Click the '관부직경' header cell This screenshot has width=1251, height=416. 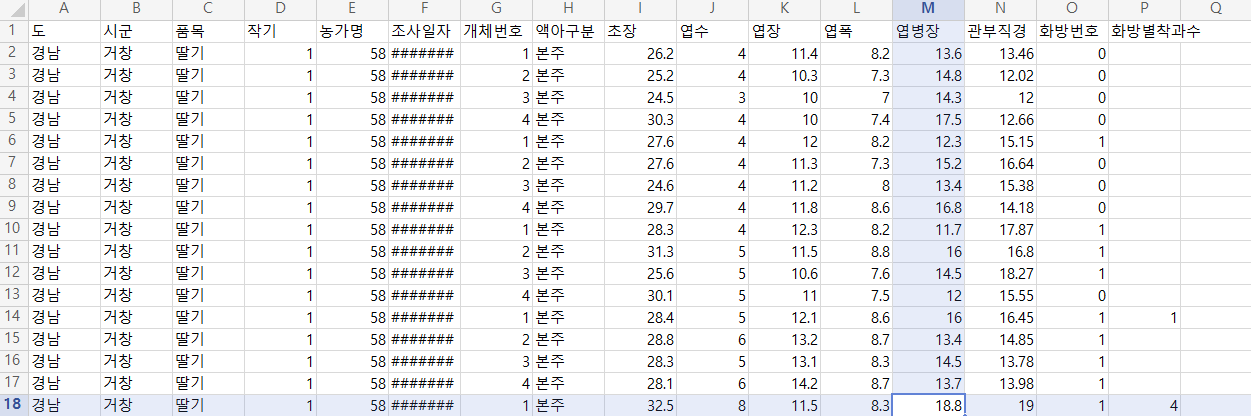coord(1000,31)
